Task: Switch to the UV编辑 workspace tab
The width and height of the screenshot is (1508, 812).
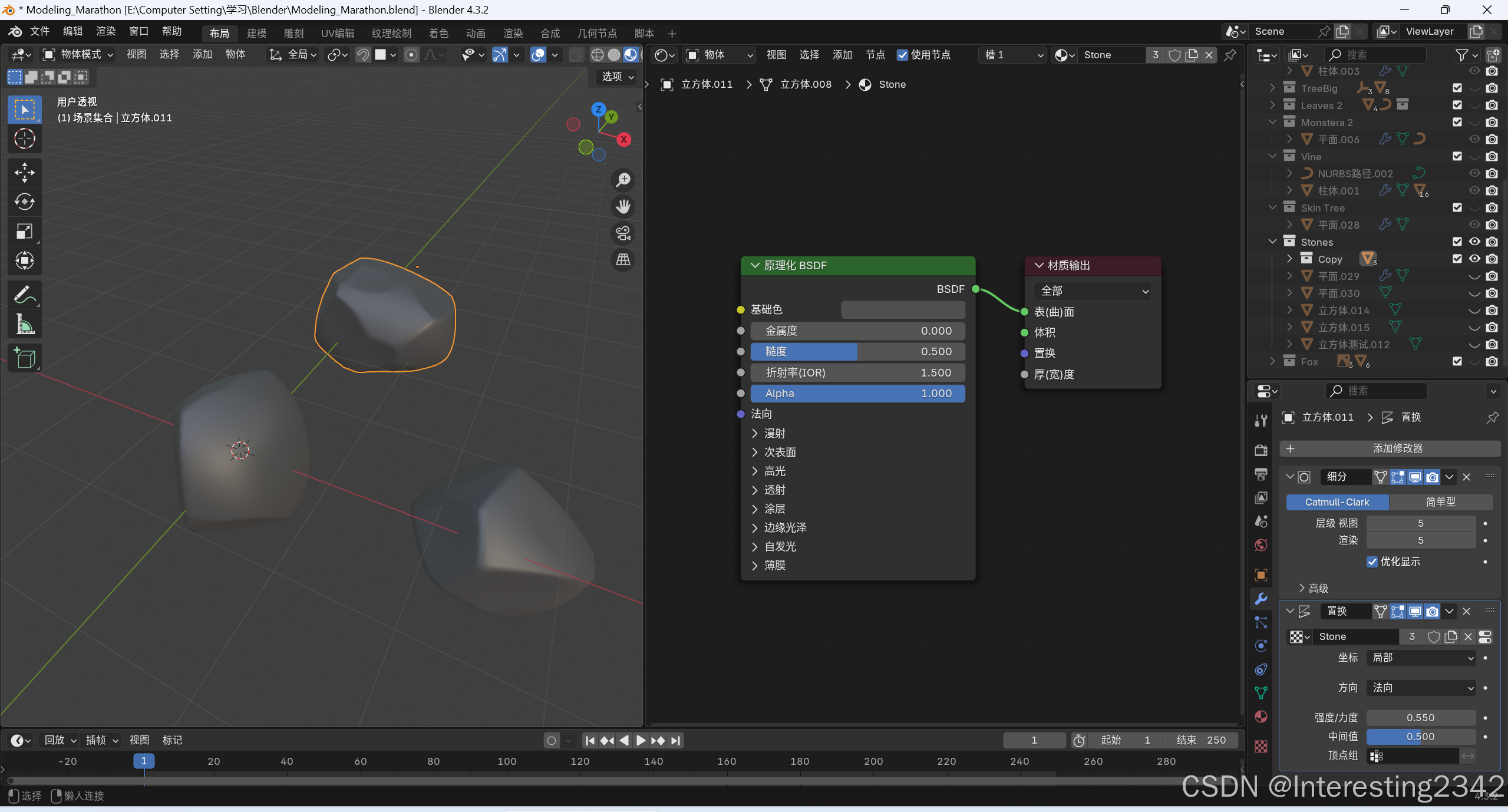Action: (x=337, y=34)
